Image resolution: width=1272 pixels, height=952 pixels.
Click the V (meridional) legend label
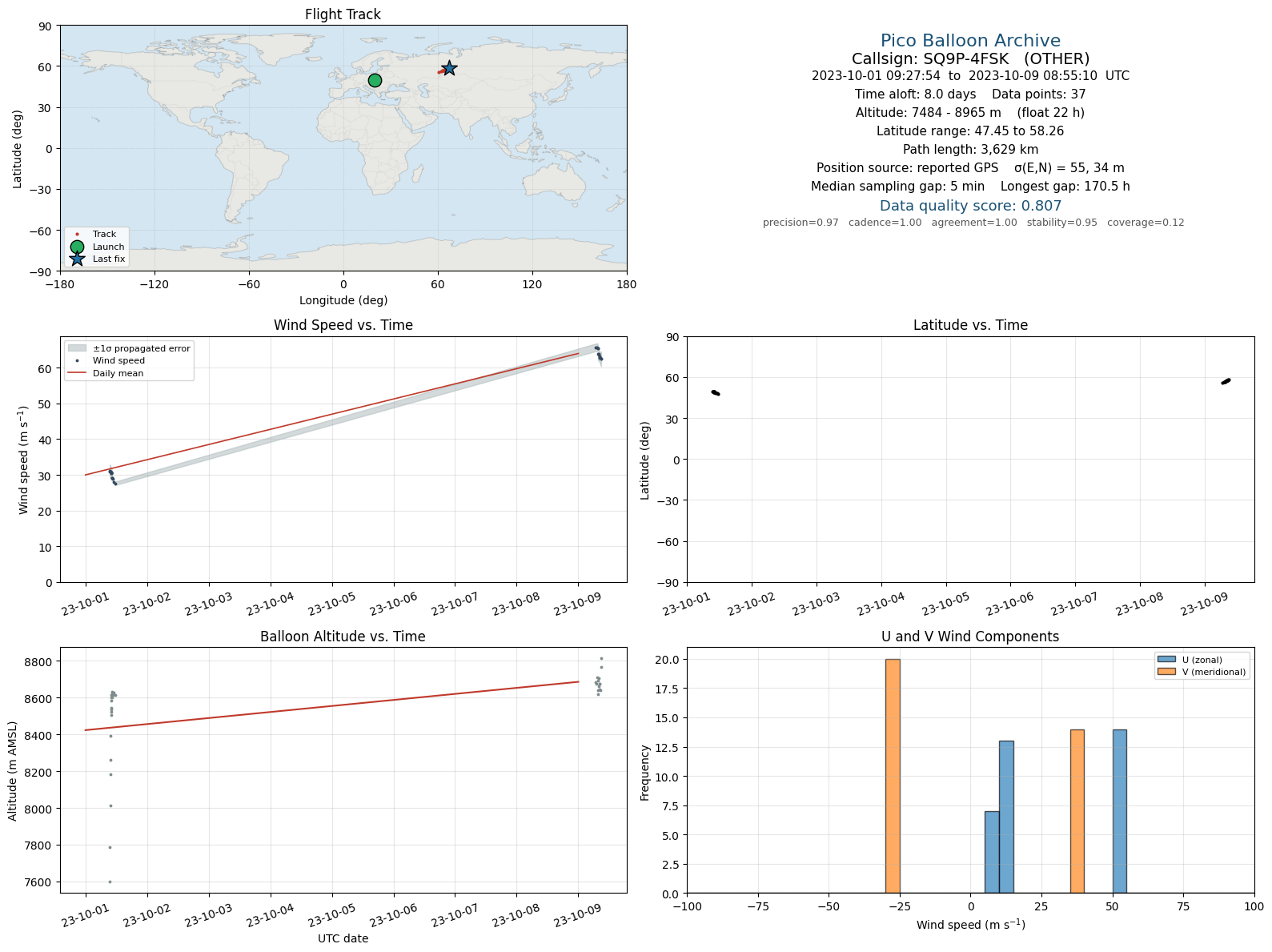pos(1214,673)
